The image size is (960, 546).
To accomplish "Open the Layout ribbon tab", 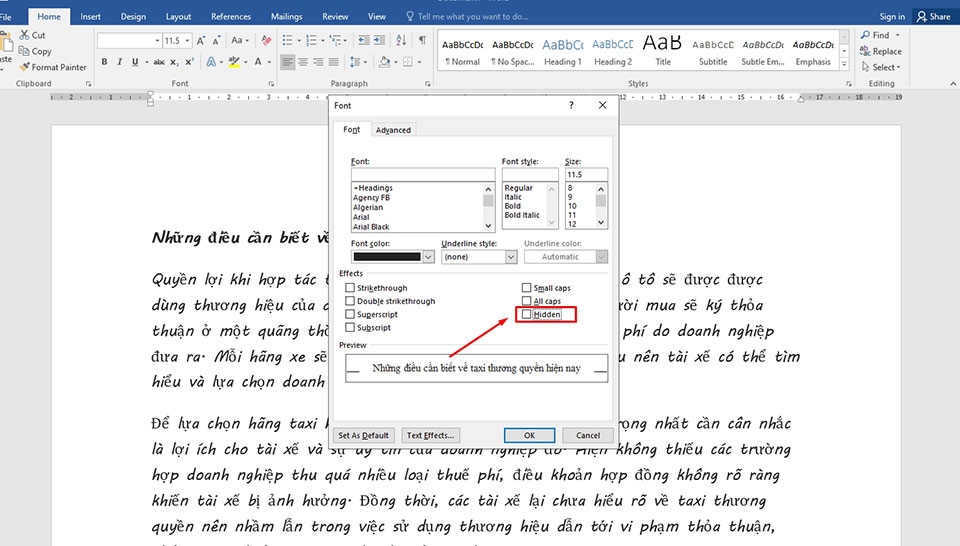I will pos(178,17).
